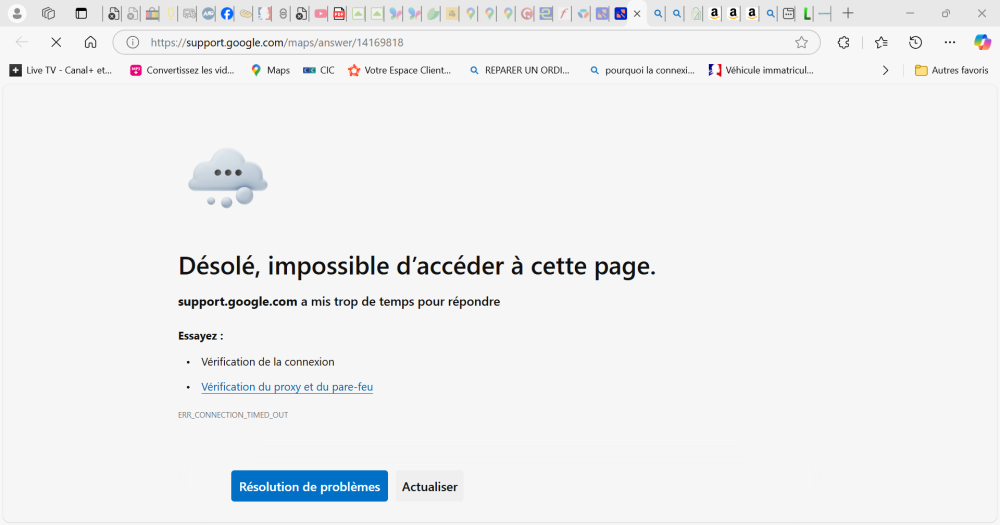1000x525 pixels.
Task: Click the Actualiser button
Action: (429, 486)
